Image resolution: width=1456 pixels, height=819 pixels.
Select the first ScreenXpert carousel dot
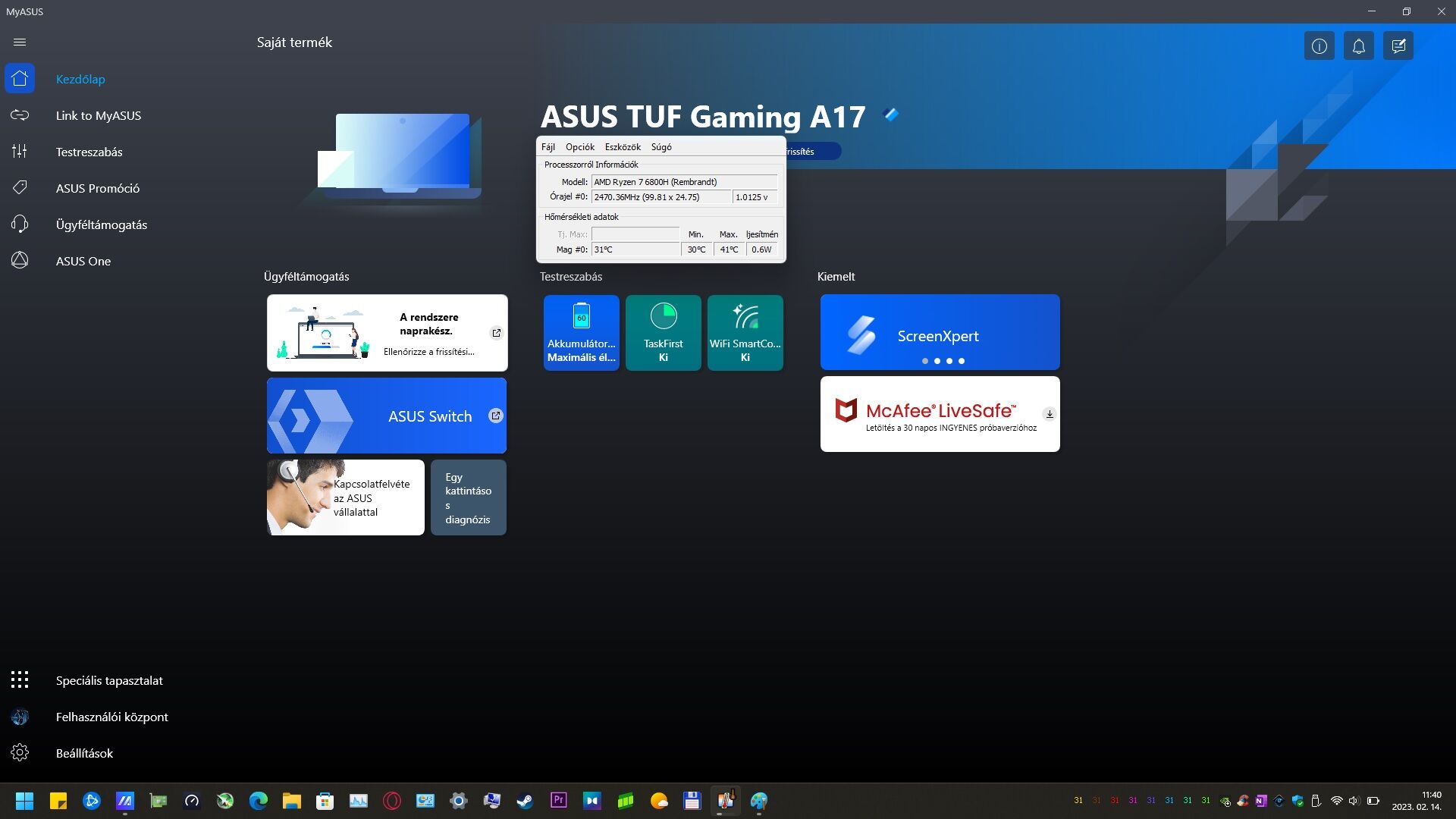coord(925,361)
